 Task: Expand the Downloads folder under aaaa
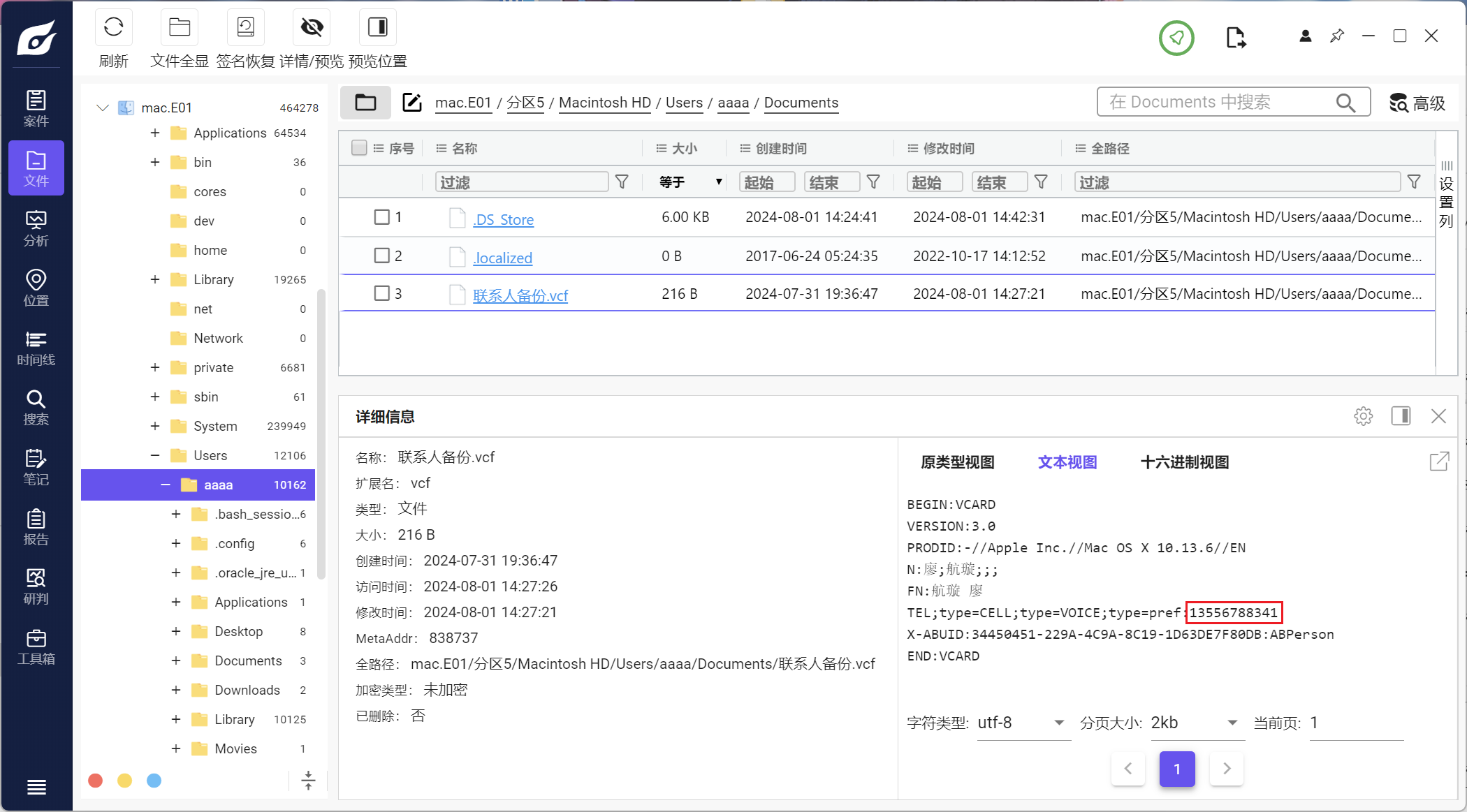[176, 690]
